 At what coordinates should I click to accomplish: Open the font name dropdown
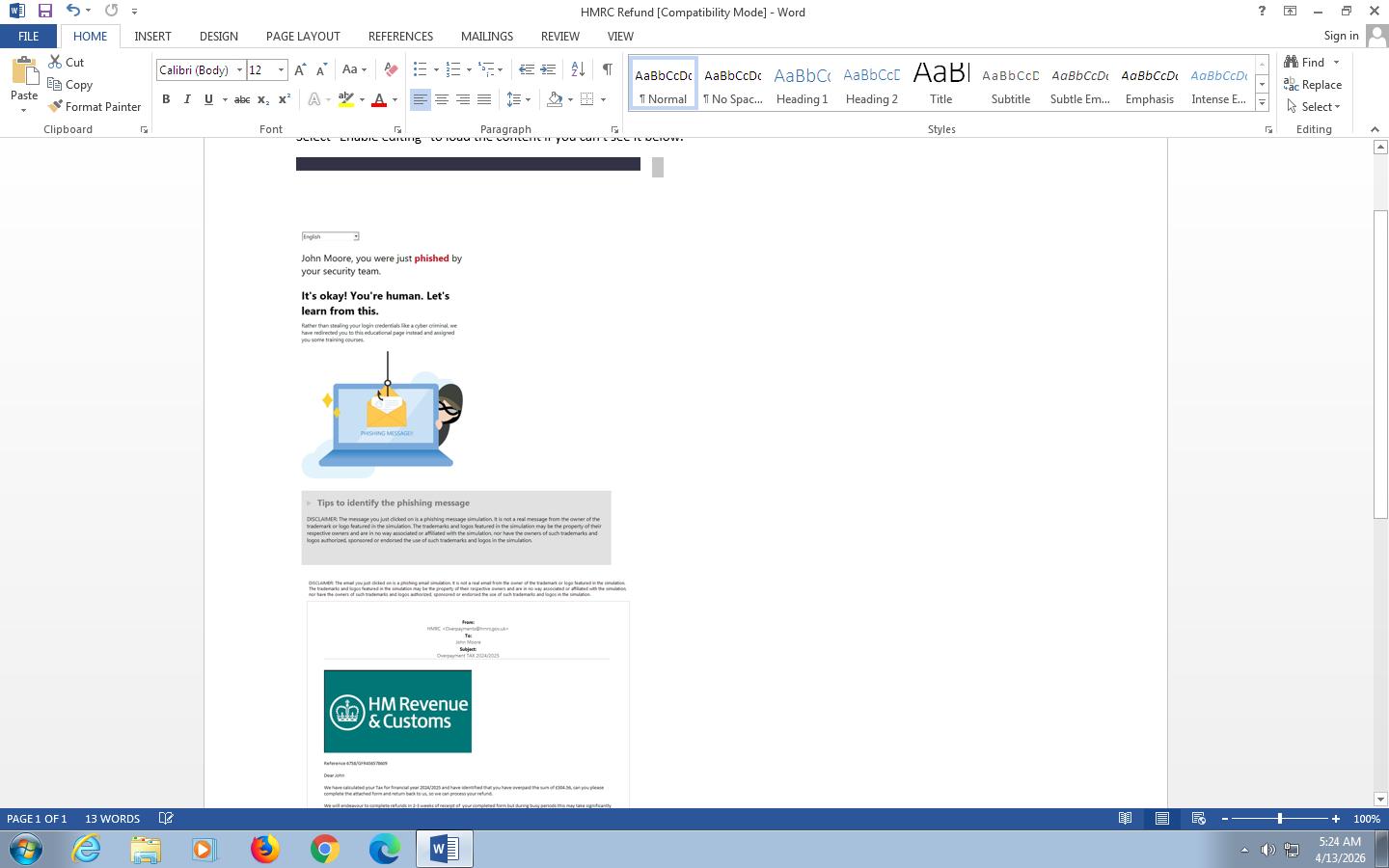[x=239, y=70]
